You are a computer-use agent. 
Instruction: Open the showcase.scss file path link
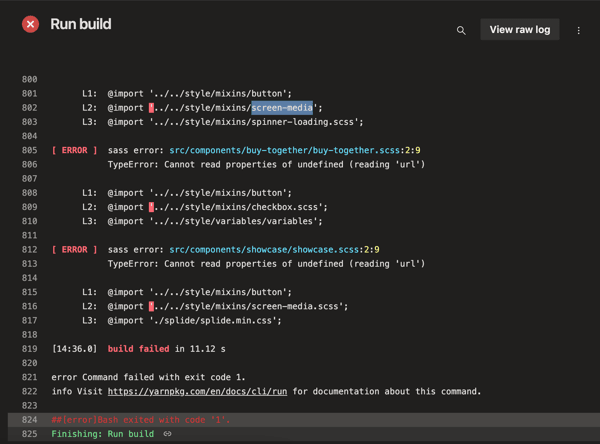point(265,250)
